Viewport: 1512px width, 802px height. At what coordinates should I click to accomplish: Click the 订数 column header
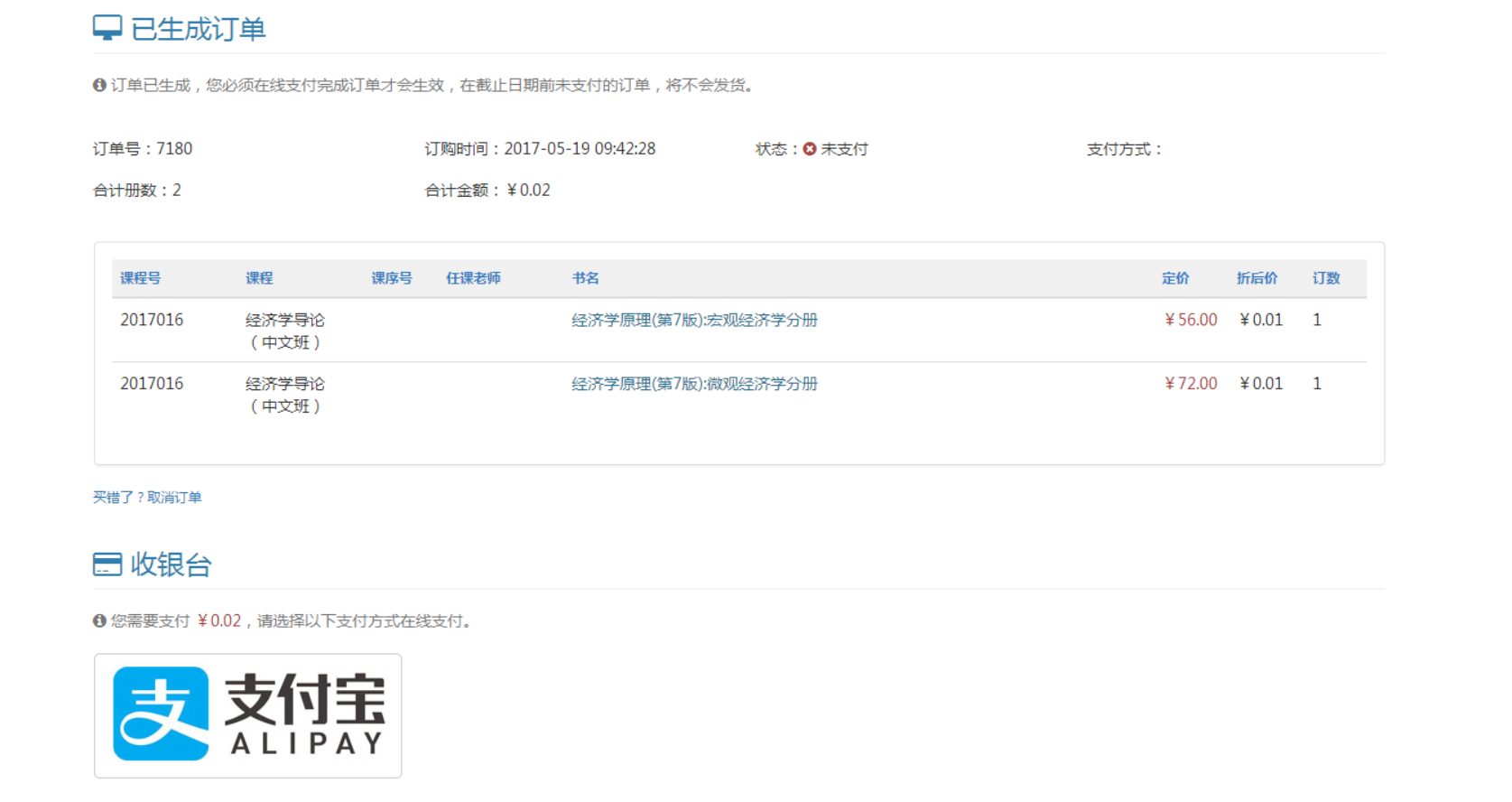coord(1326,278)
